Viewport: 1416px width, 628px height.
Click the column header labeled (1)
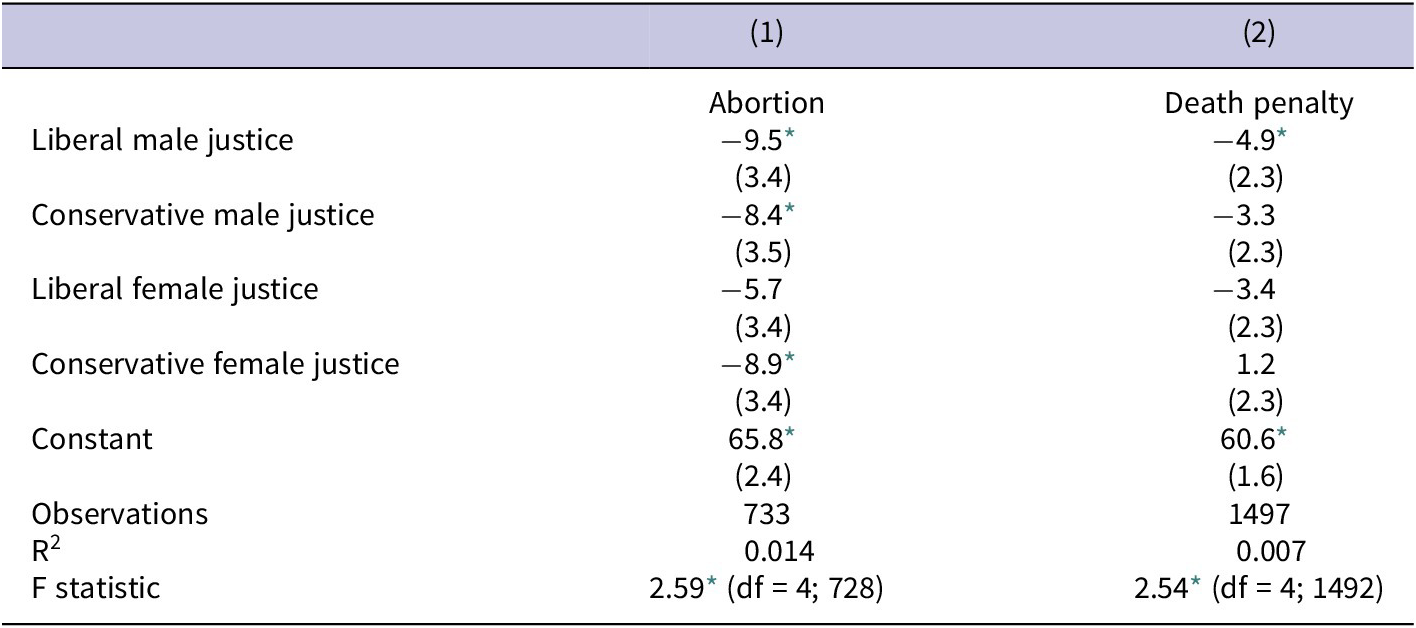point(766,34)
